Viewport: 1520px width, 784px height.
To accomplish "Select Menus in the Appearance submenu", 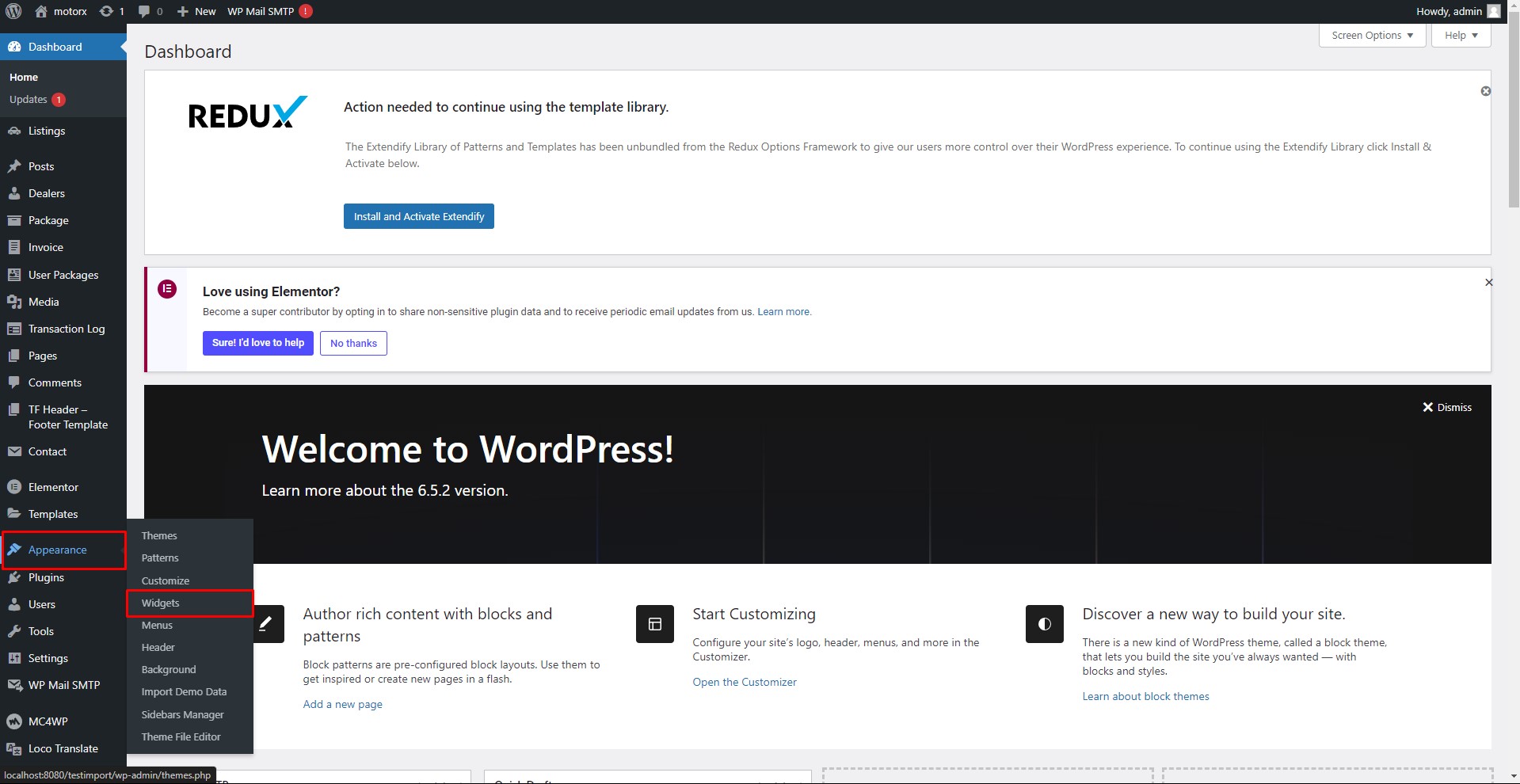I will click(157, 625).
